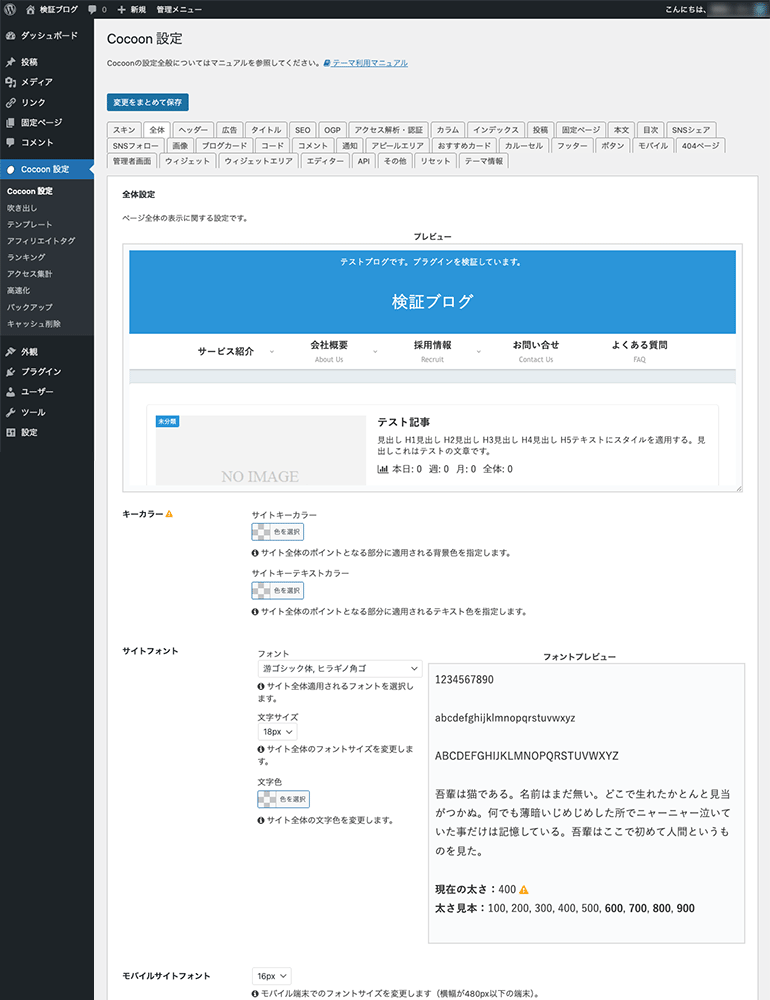Screen dimensions: 770x1000
Task: Switch to the モバイル tab
Action: [653, 145]
